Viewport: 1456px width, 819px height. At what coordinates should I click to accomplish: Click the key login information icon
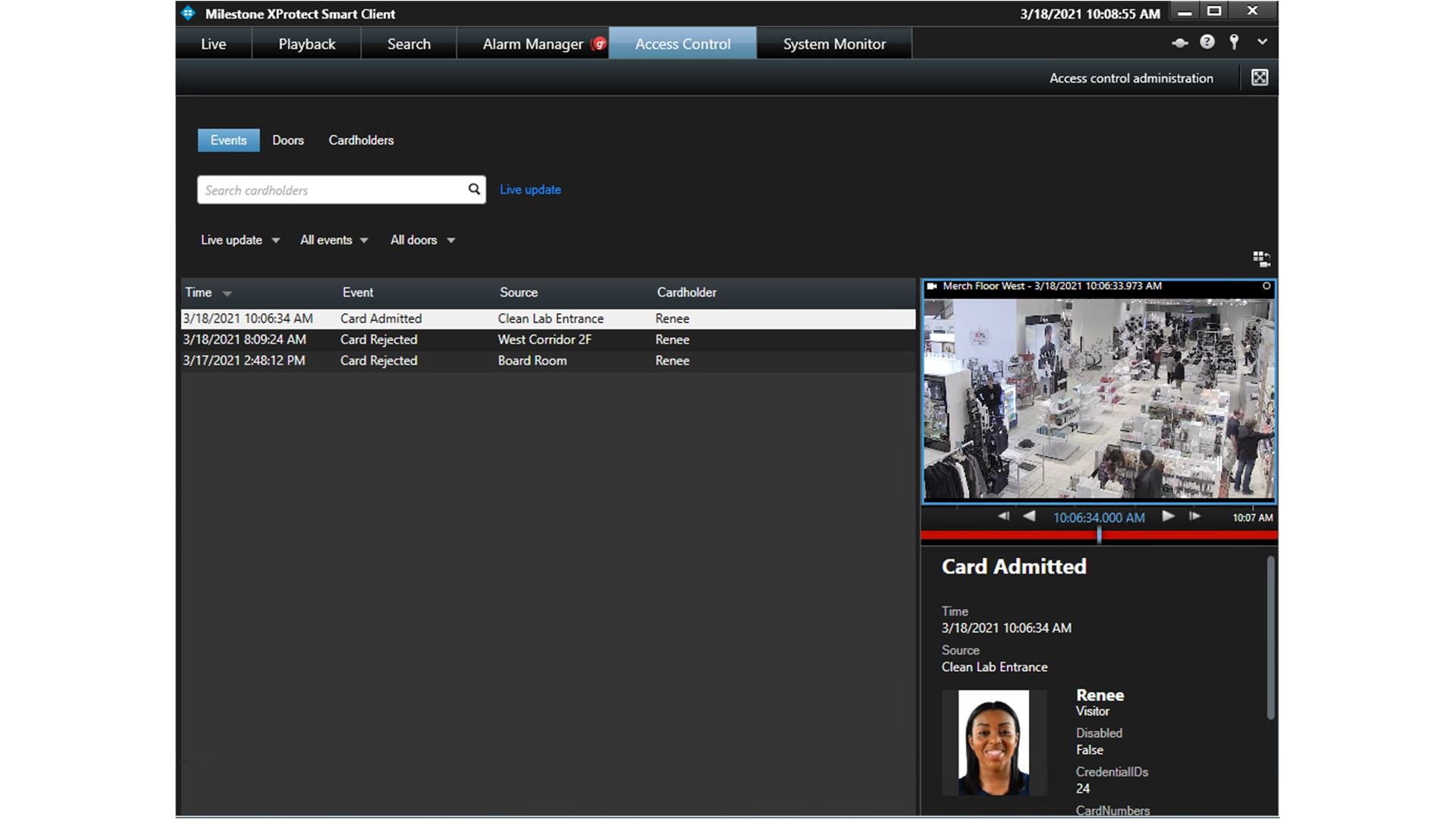coord(1235,42)
